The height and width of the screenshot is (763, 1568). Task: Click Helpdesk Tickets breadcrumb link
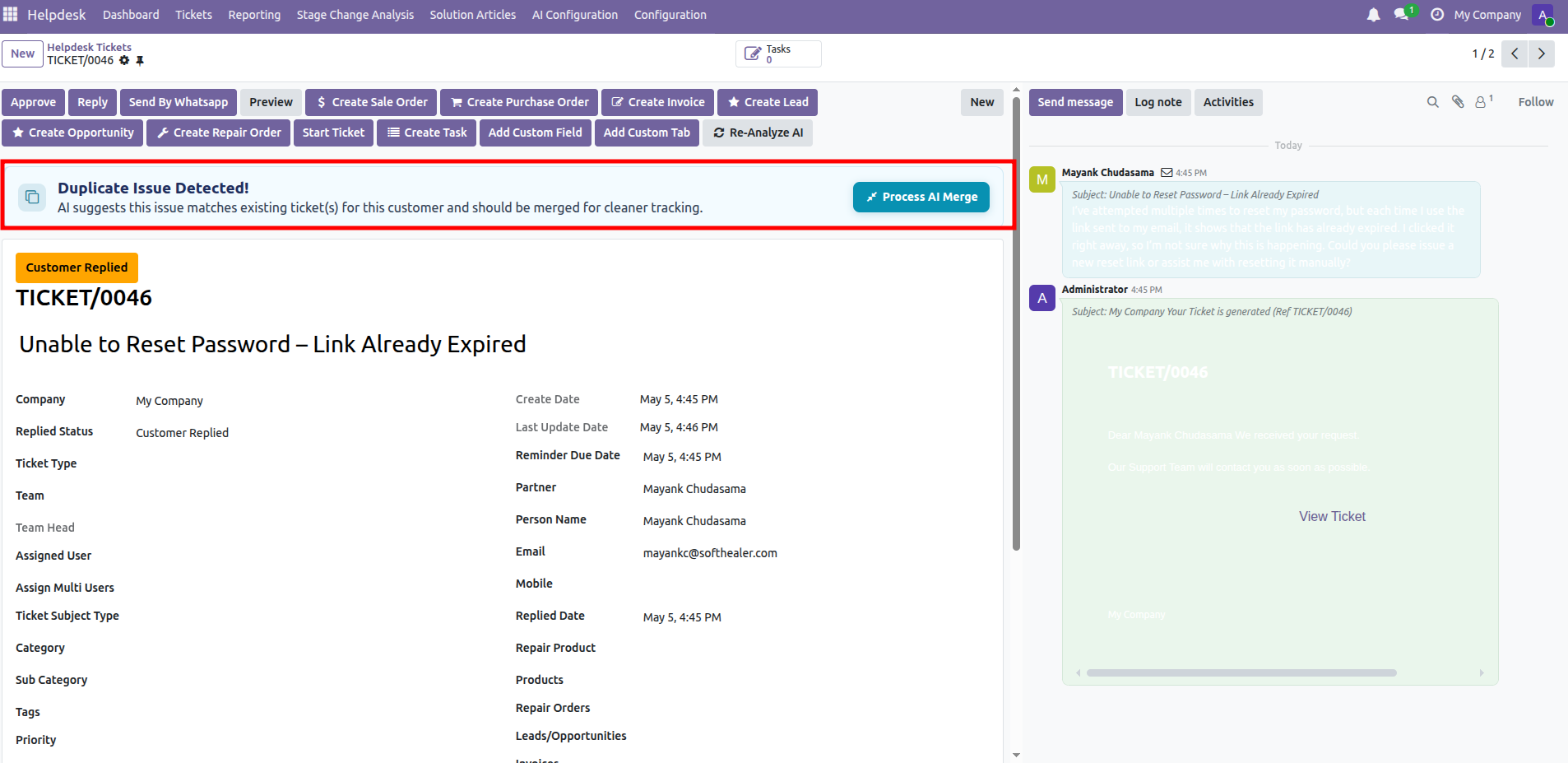tap(89, 47)
